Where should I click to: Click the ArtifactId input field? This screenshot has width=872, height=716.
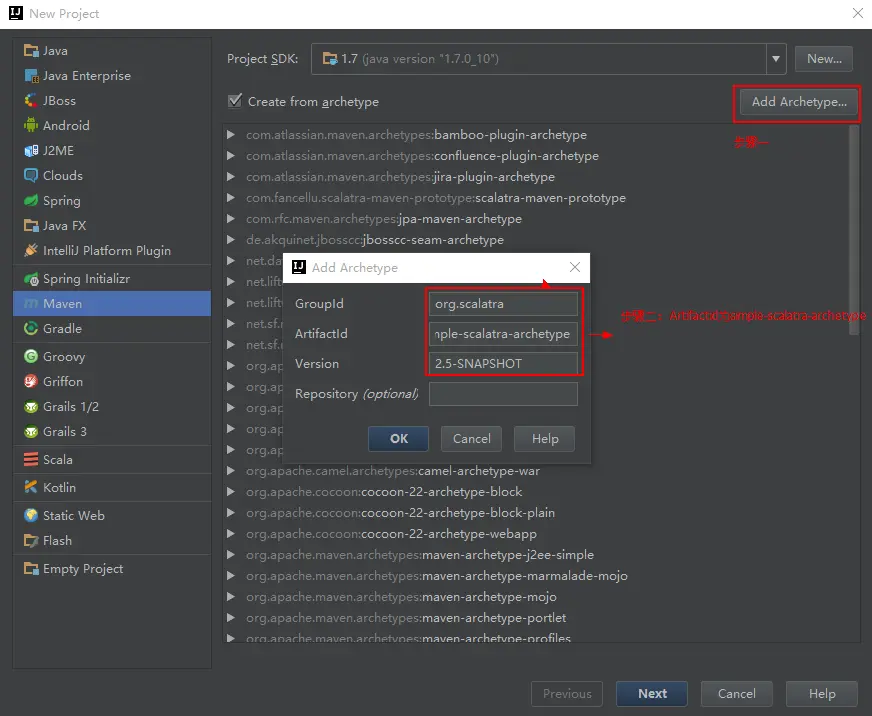[503, 334]
